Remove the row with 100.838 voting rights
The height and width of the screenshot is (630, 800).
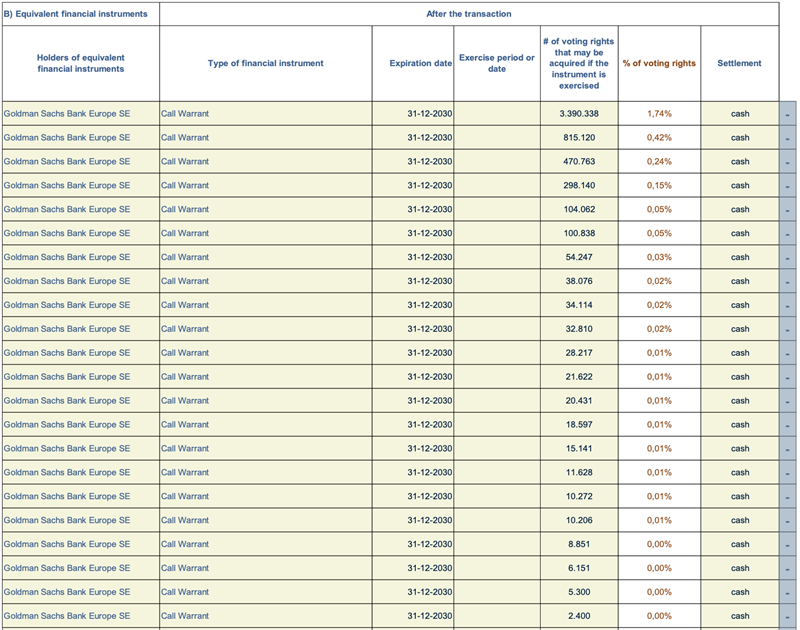coord(788,234)
